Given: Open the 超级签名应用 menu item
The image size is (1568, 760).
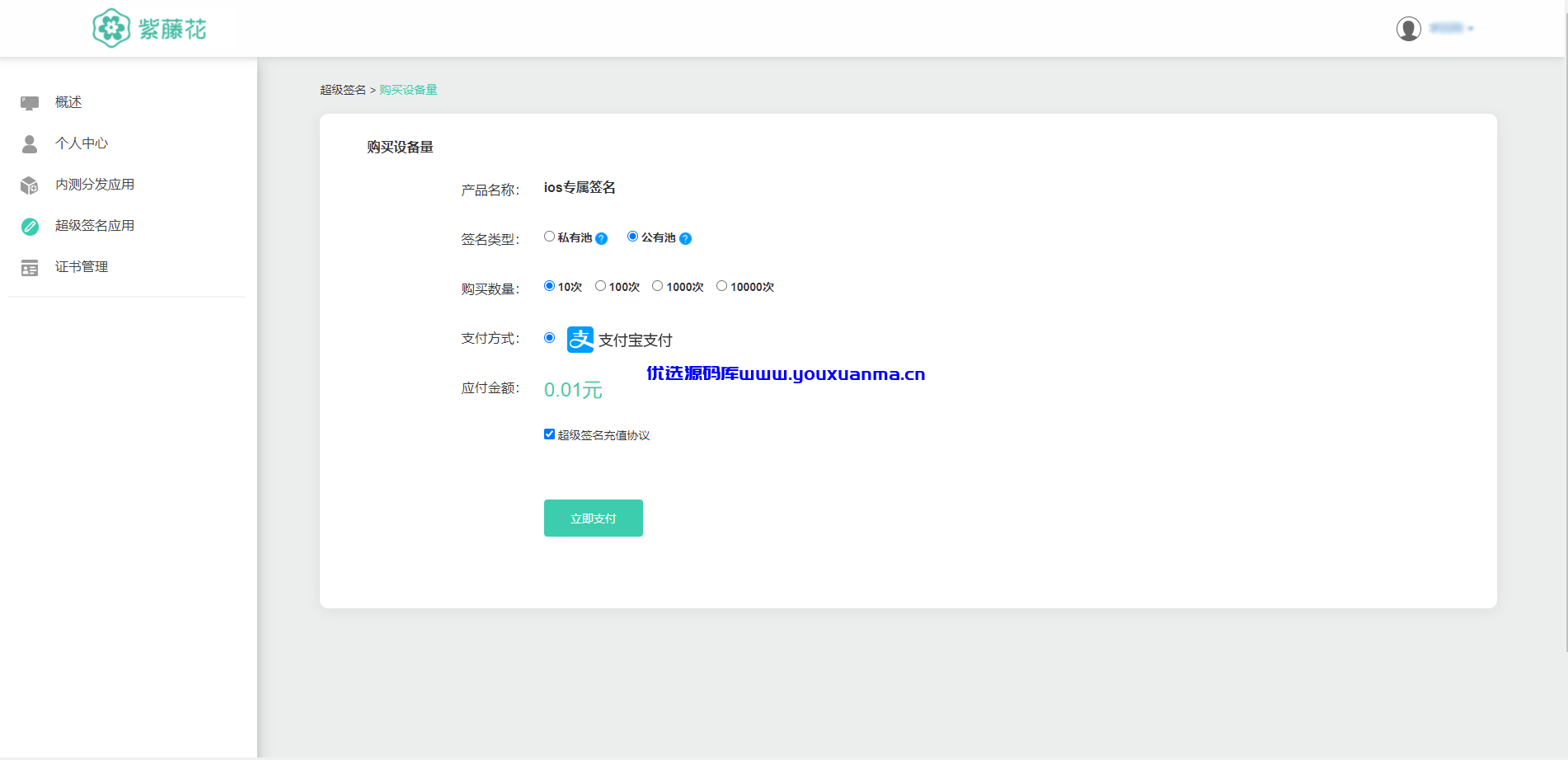Looking at the screenshot, I should coord(95,226).
